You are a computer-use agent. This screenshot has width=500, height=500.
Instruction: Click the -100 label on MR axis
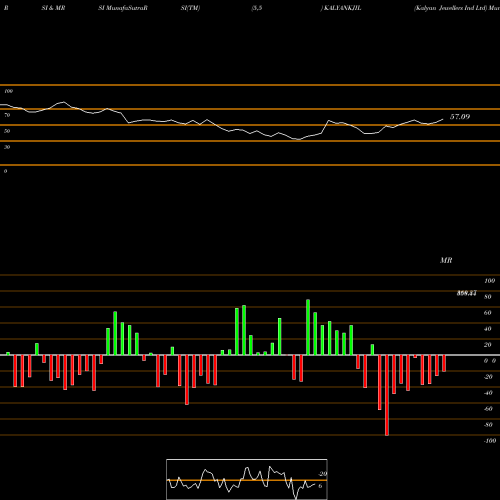489,441
